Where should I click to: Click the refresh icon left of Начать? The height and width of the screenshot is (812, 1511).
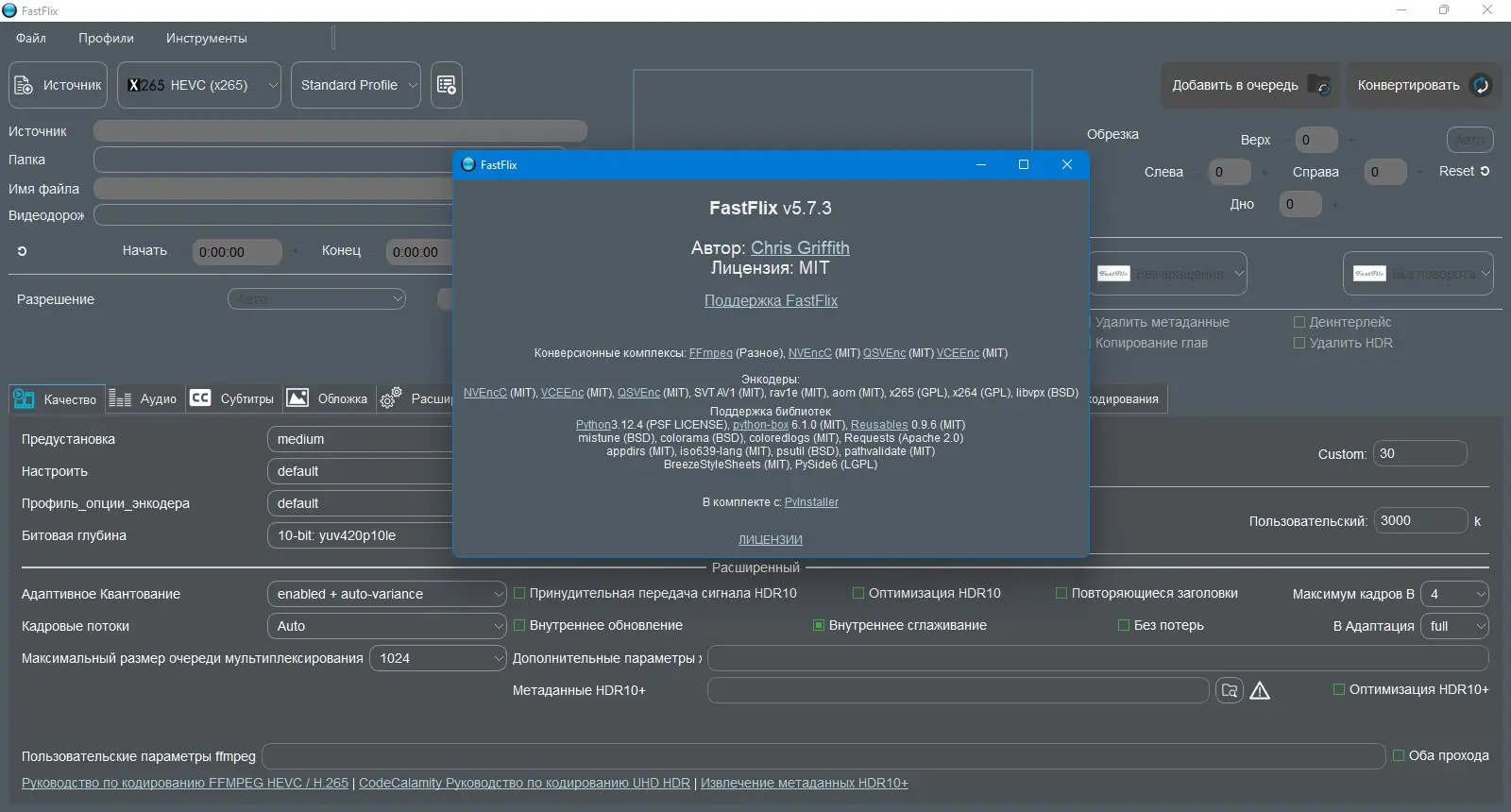point(22,251)
